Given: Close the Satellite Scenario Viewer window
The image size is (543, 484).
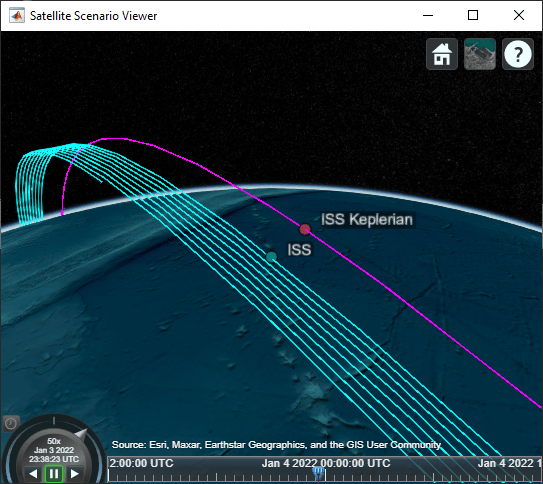Looking at the screenshot, I should pyautogui.click(x=519, y=15).
